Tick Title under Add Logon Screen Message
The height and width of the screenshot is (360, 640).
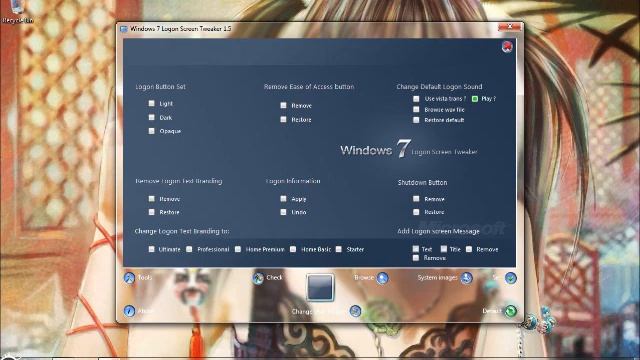(444, 249)
